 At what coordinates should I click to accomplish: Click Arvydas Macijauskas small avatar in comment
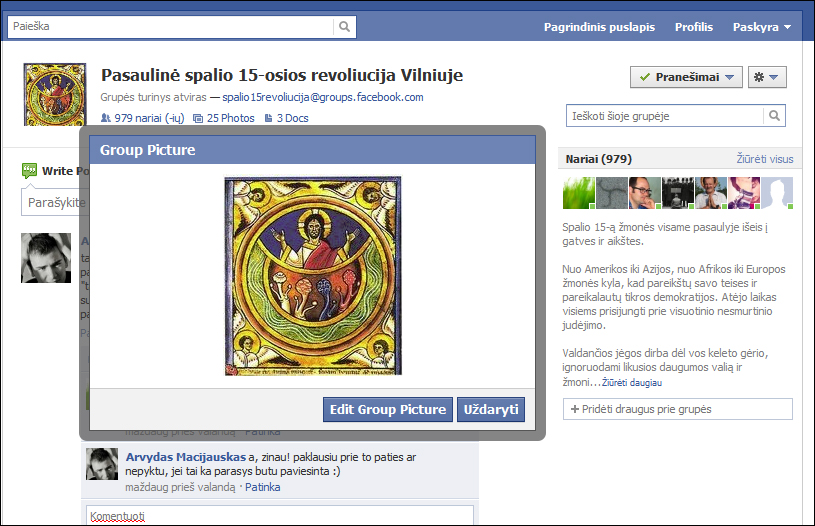click(102, 464)
